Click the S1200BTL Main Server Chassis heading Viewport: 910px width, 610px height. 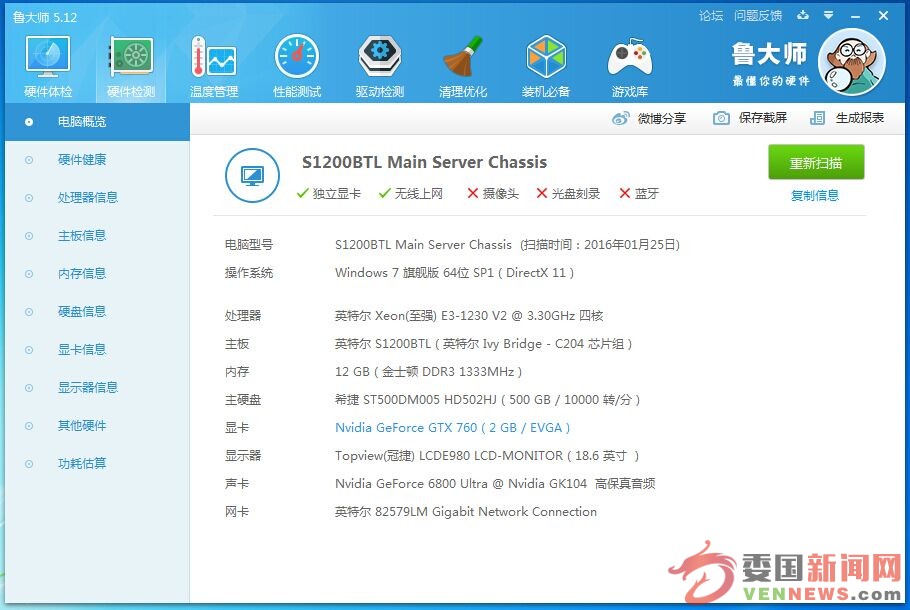[x=424, y=162]
